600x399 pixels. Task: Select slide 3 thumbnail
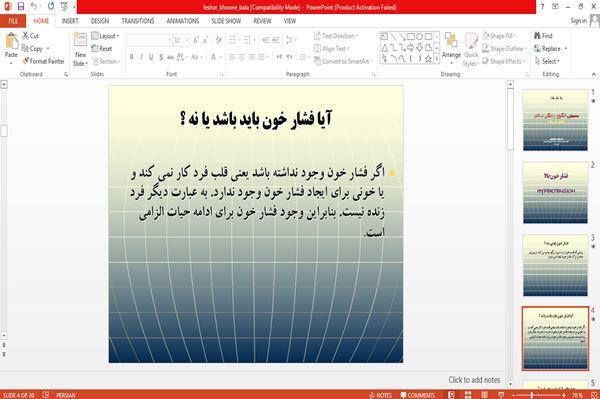pos(555,265)
